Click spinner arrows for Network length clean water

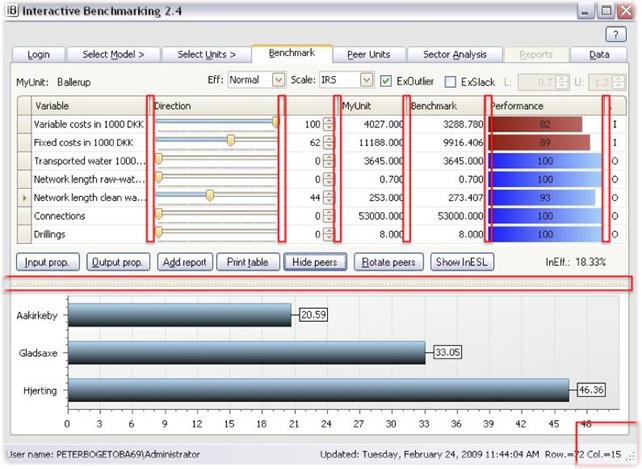pyautogui.click(x=328, y=198)
